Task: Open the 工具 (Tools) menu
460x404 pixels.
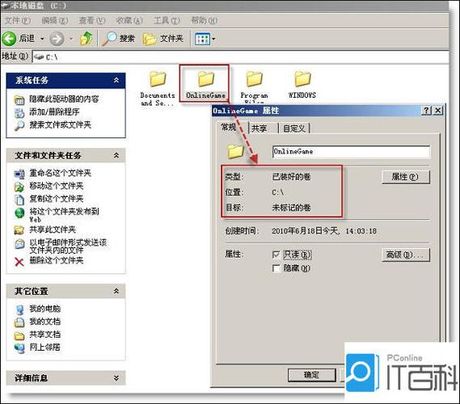Action: 166,21
